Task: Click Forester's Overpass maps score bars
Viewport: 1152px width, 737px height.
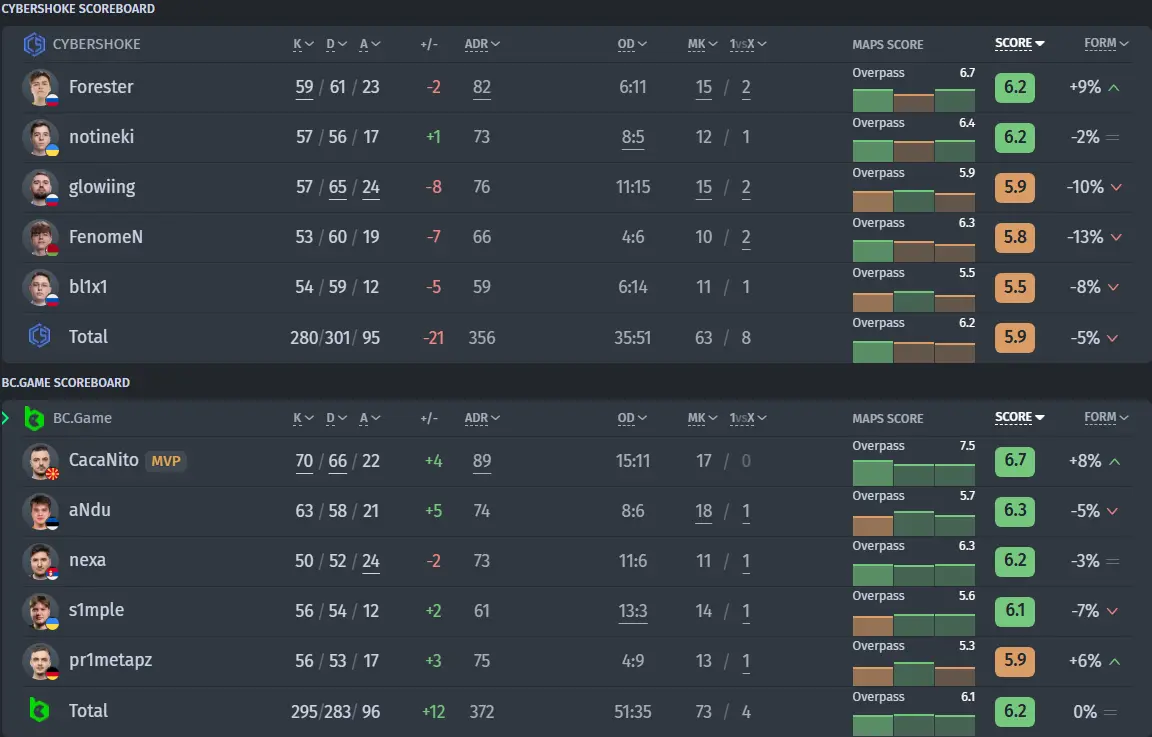Action: pyautogui.click(x=914, y=100)
